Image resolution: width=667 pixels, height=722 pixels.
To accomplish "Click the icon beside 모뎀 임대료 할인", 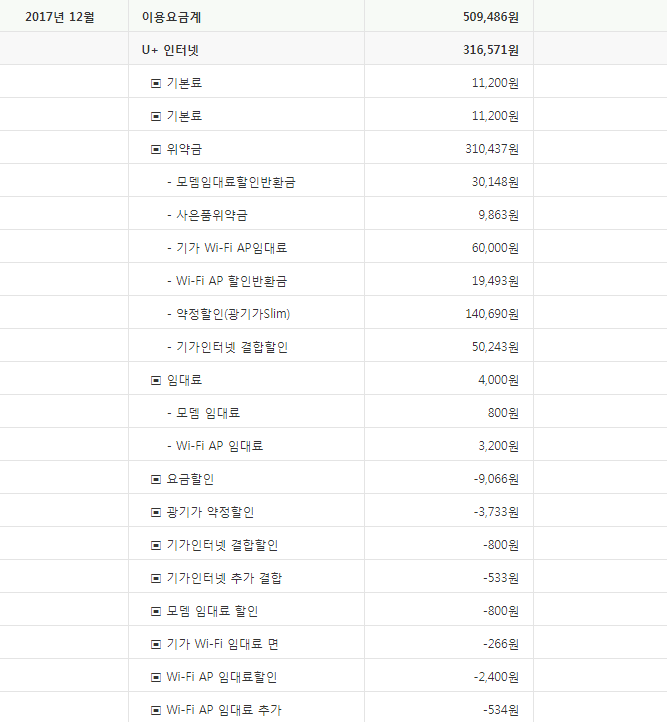I will (x=155, y=611).
